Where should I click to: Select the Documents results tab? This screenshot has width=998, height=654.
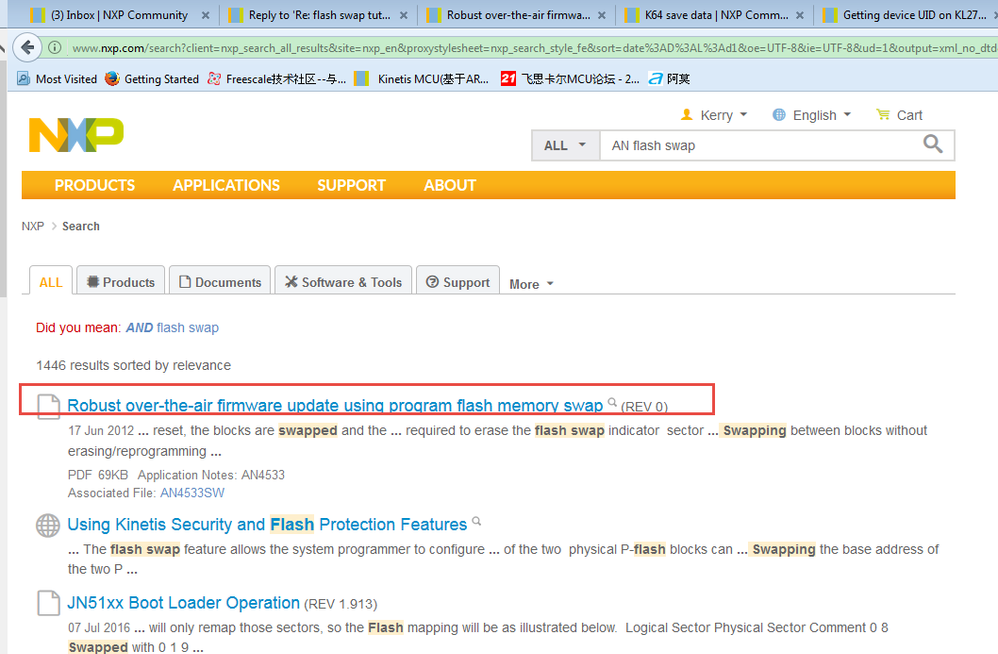click(220, 282)
